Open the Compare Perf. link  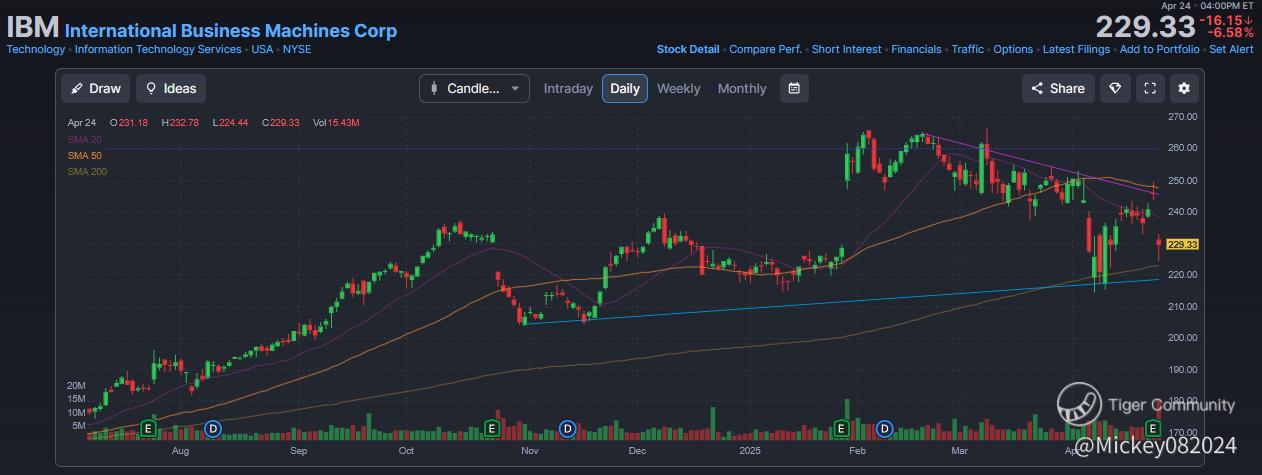tap(765, 49)
